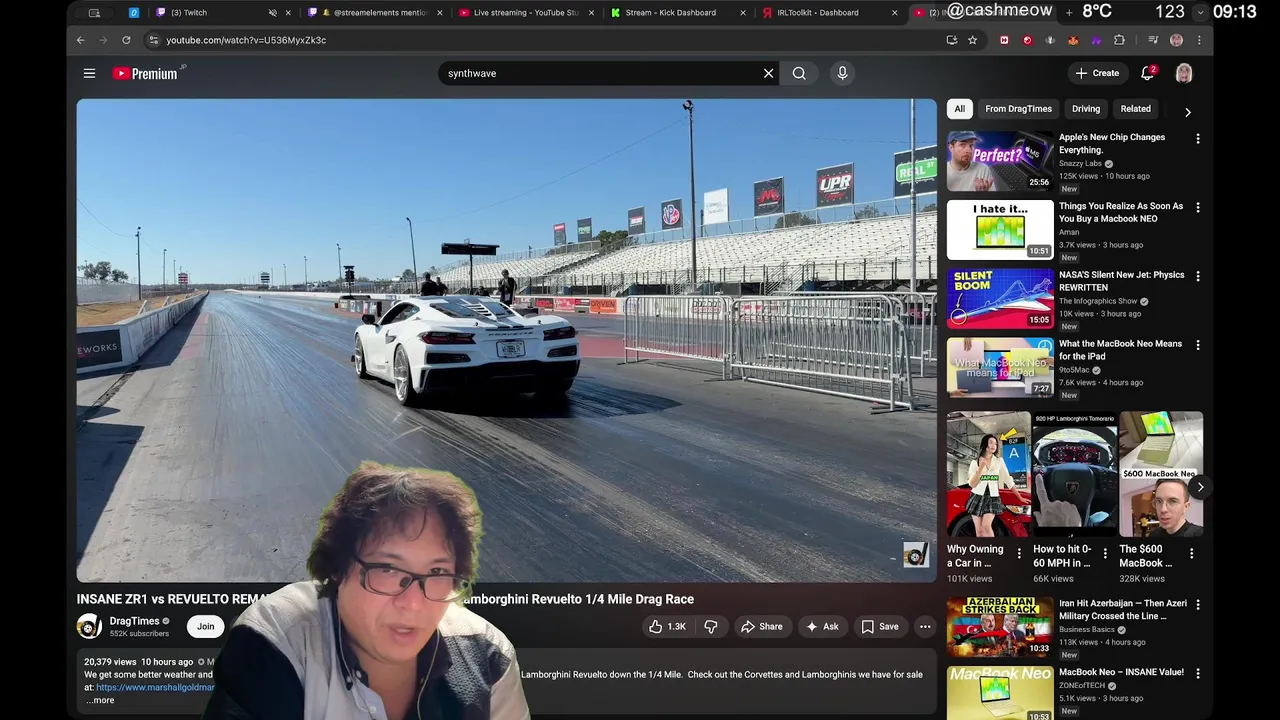
Task: Close the Kick Dashboard tab
Action: tap(743, 13)
